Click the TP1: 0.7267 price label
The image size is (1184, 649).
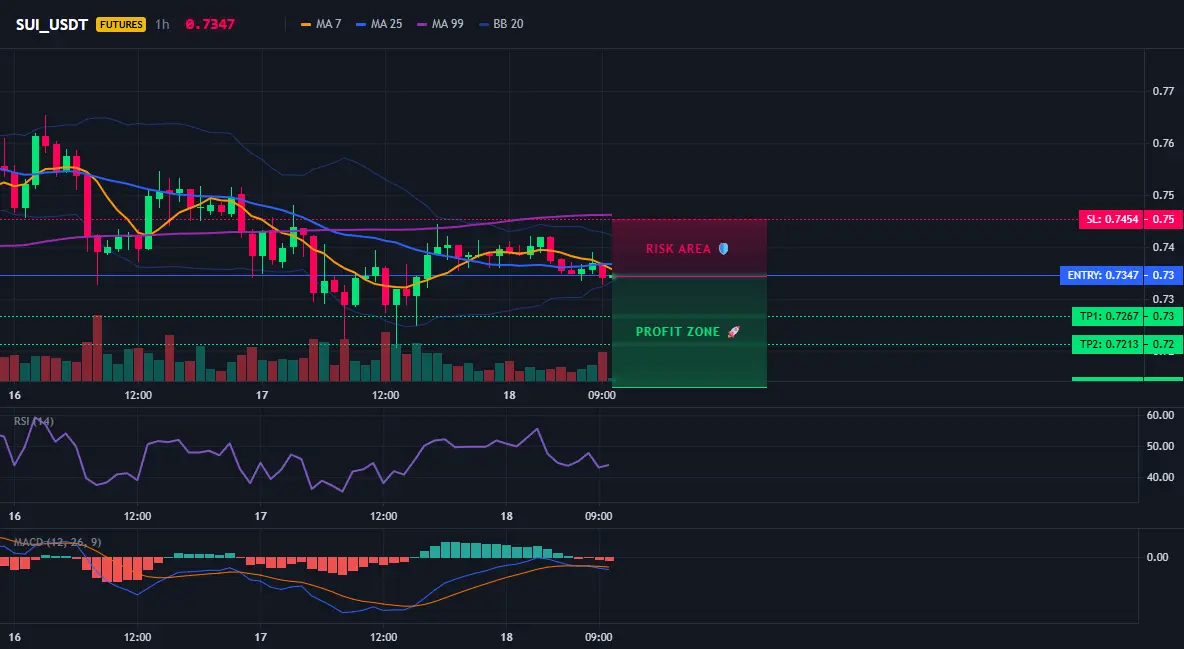[1108, 317]
